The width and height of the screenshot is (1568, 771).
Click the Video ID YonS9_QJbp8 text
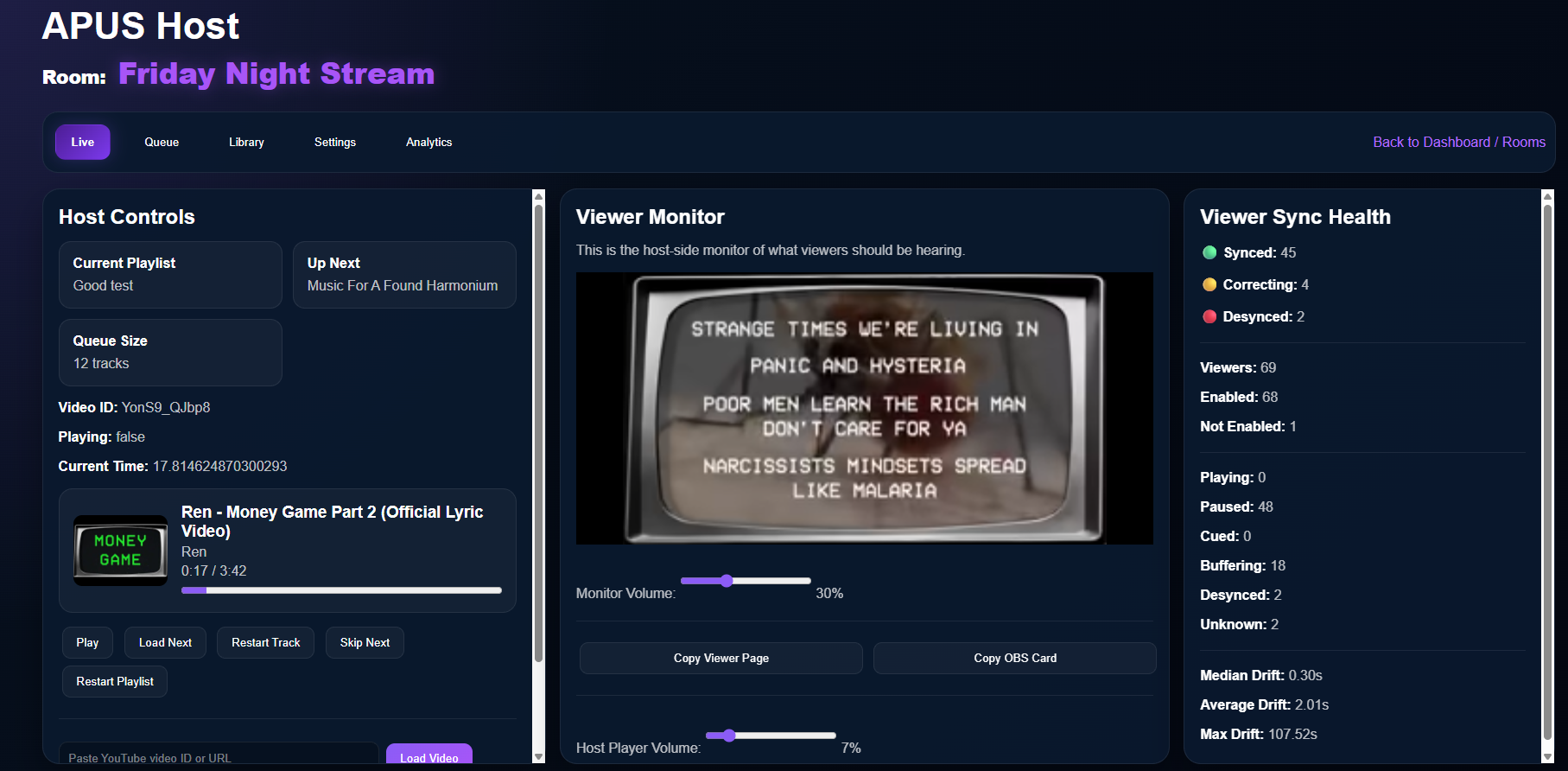pyautogui.click(x=134, y=407)
